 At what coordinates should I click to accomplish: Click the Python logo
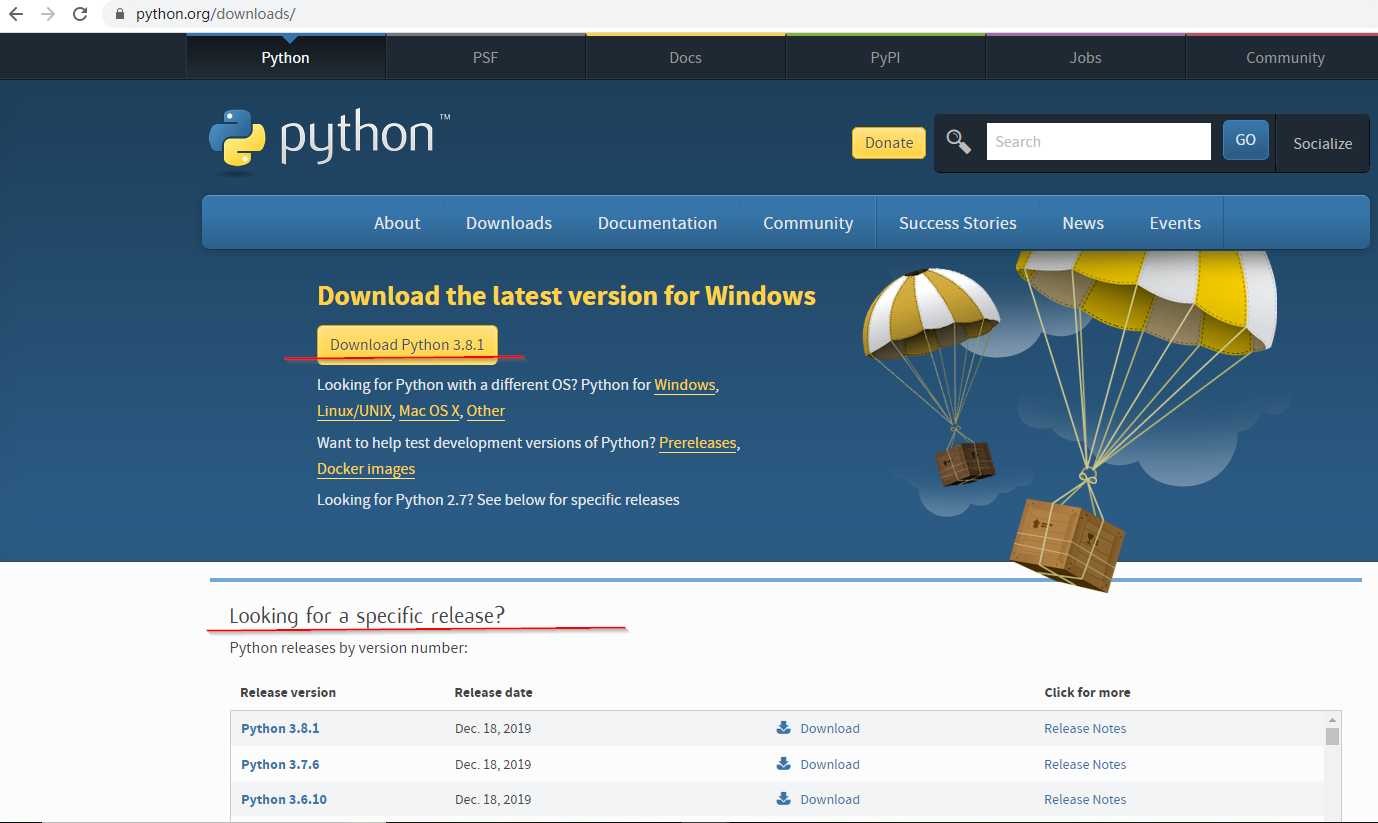[329, 140]
